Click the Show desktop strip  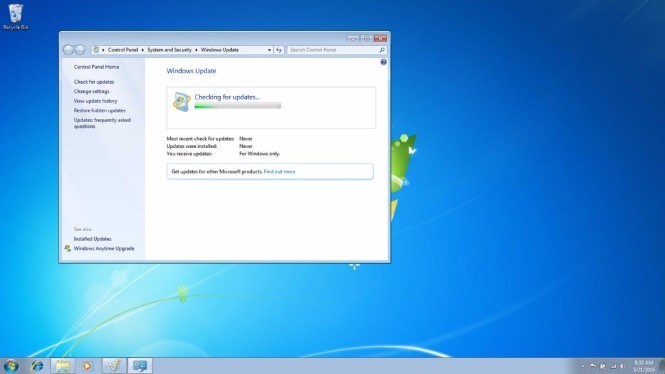click(662, 366)
